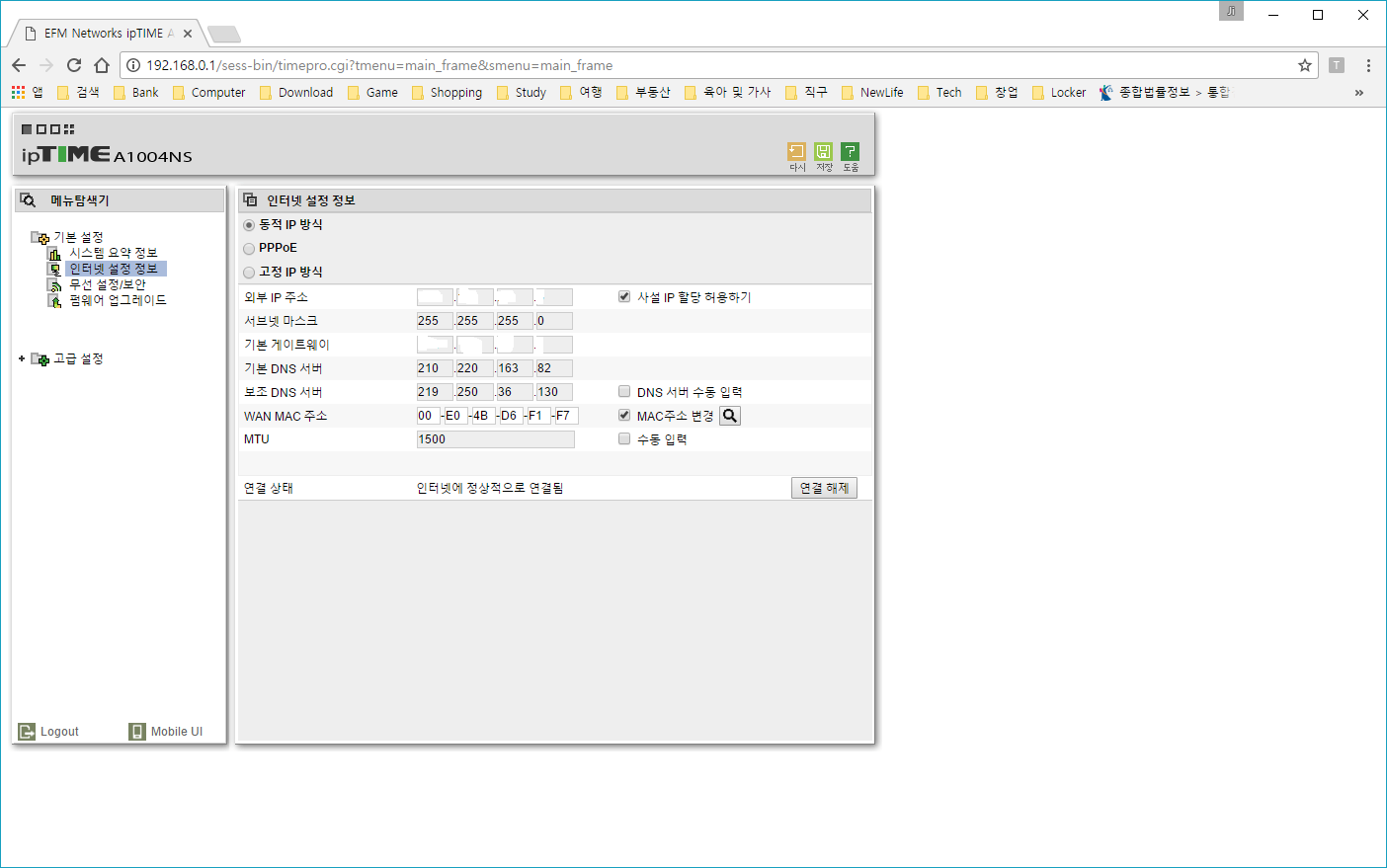The height and width of the screenshot is (868, 1387).
Task: Click the first WAN MAC 주소 field (00)
Action: 428,416
